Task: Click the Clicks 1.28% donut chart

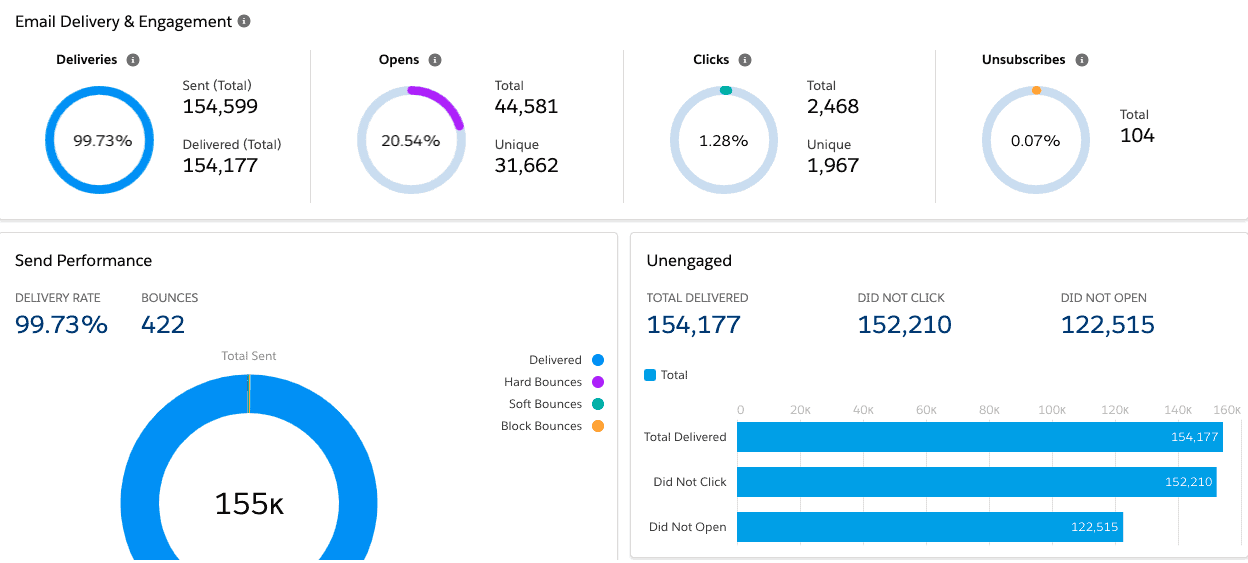Action: pos(724,141)
